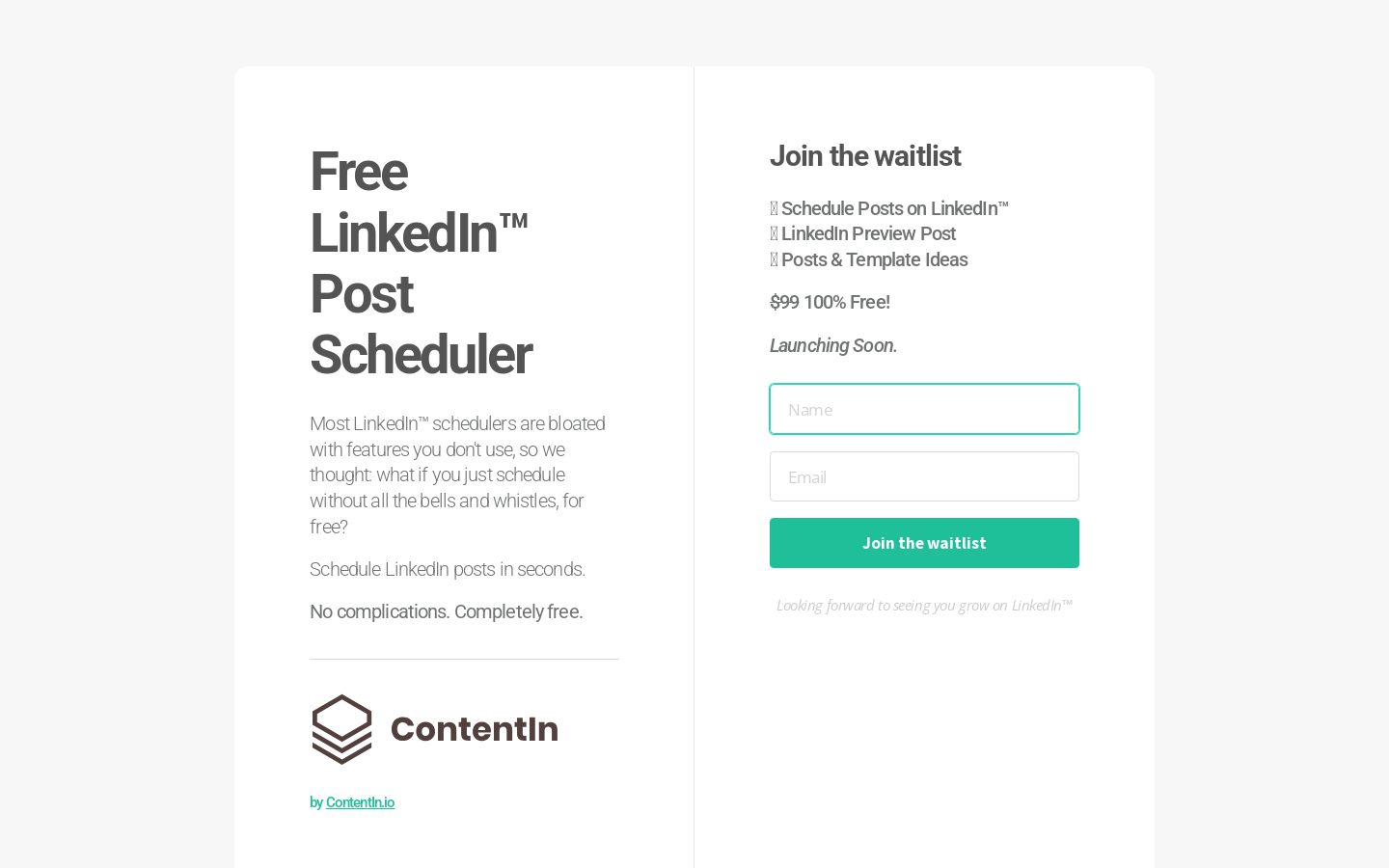Click the 'No complications. Completely free.' line

[x=447, y=611]
